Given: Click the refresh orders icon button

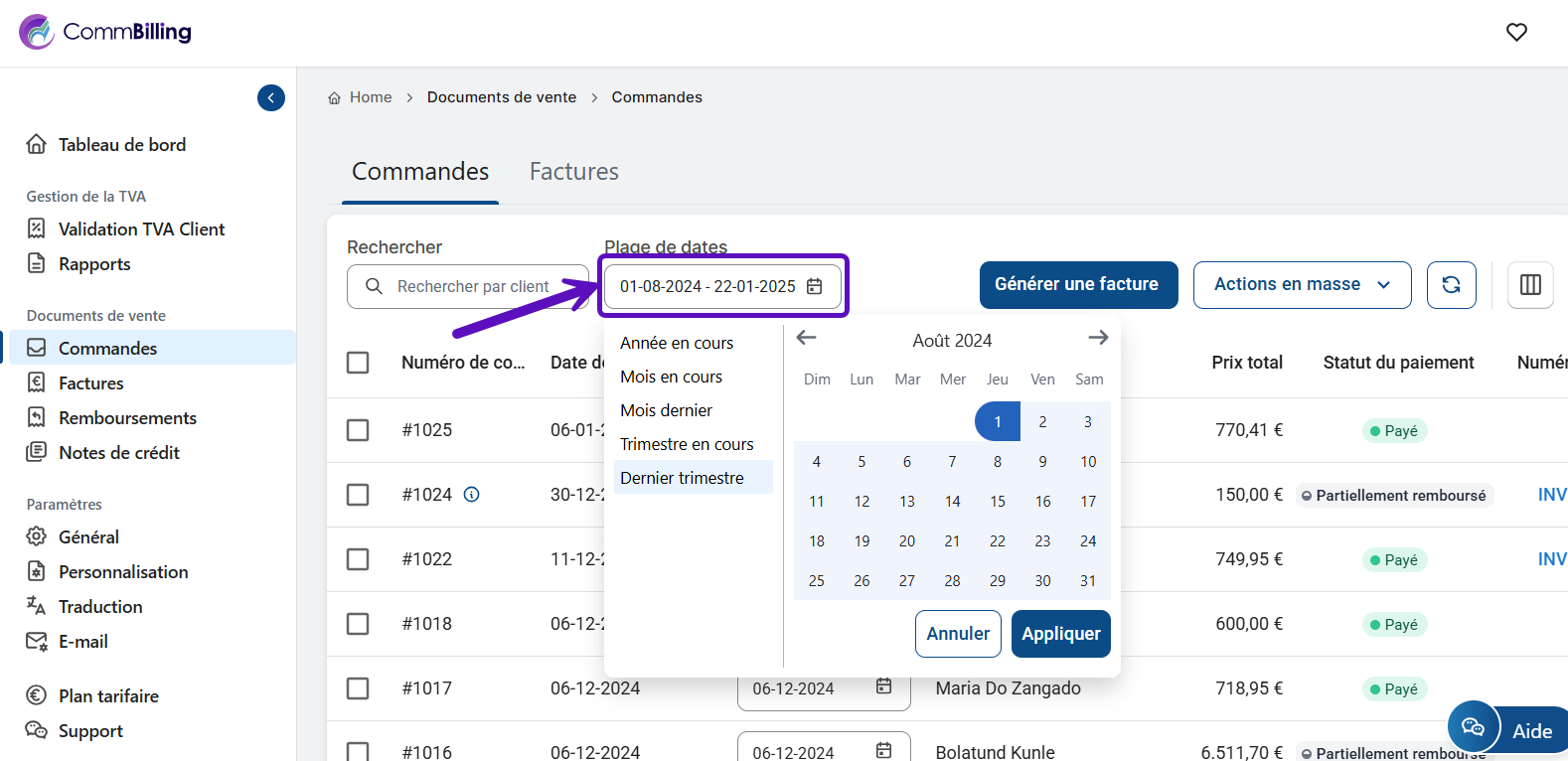Looking at the screenshot, I should [1451, 285].
